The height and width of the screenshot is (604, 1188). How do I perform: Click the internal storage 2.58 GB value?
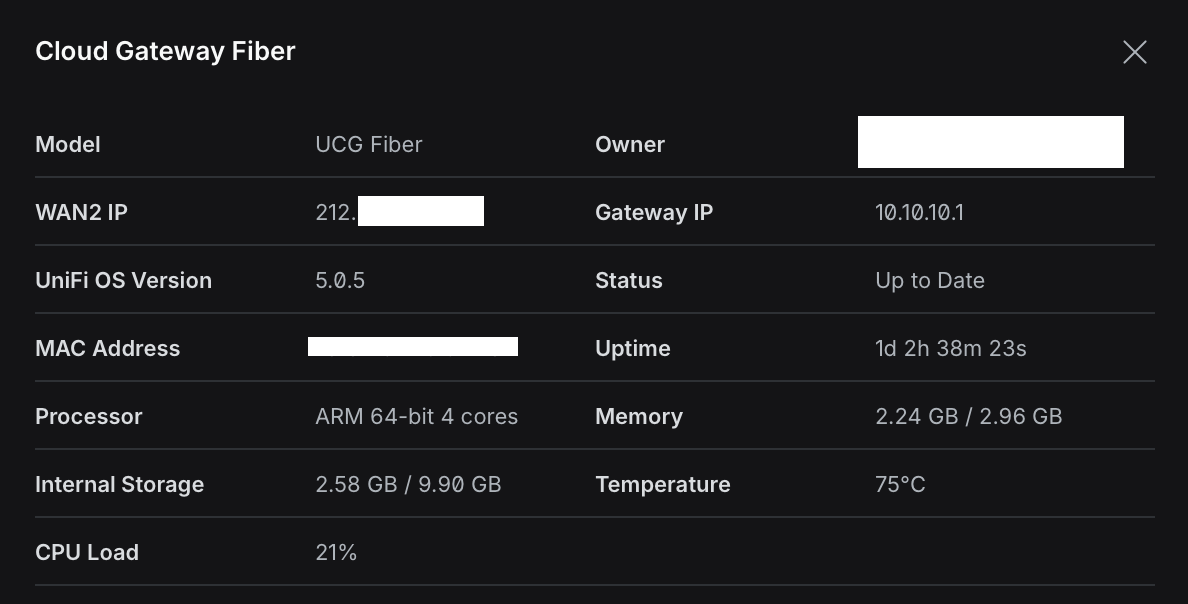tap(356, 484)
